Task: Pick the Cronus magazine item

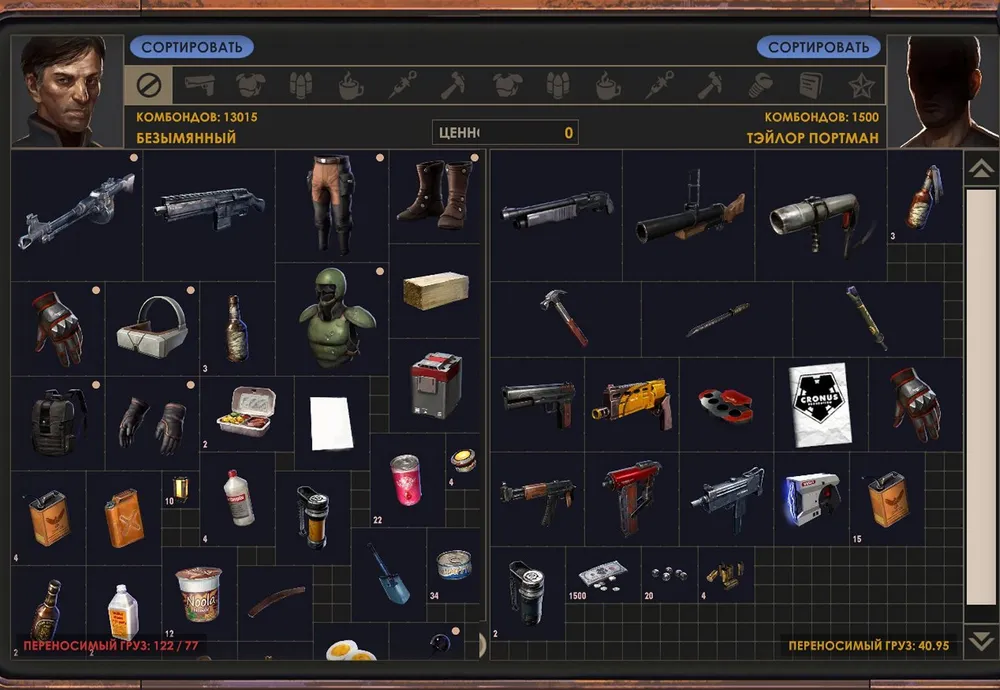Action: coord(819,403)
